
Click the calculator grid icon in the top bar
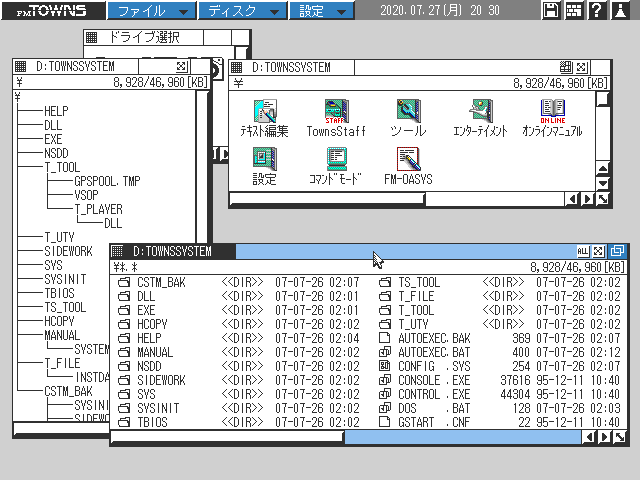pyautogui.click(x=573, y=10)
